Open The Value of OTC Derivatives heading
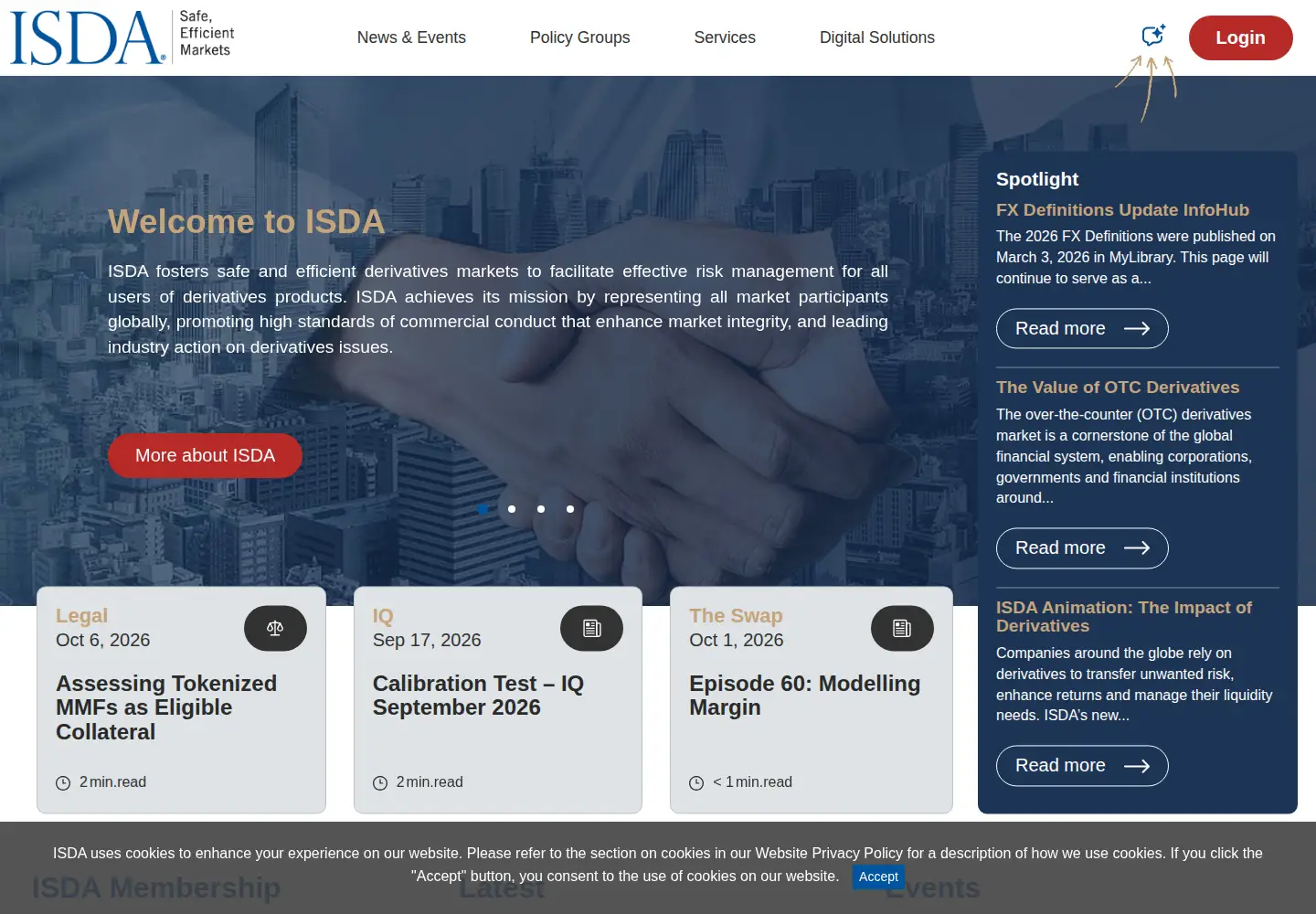The image size is (1316, 914). click(1118, 388)
